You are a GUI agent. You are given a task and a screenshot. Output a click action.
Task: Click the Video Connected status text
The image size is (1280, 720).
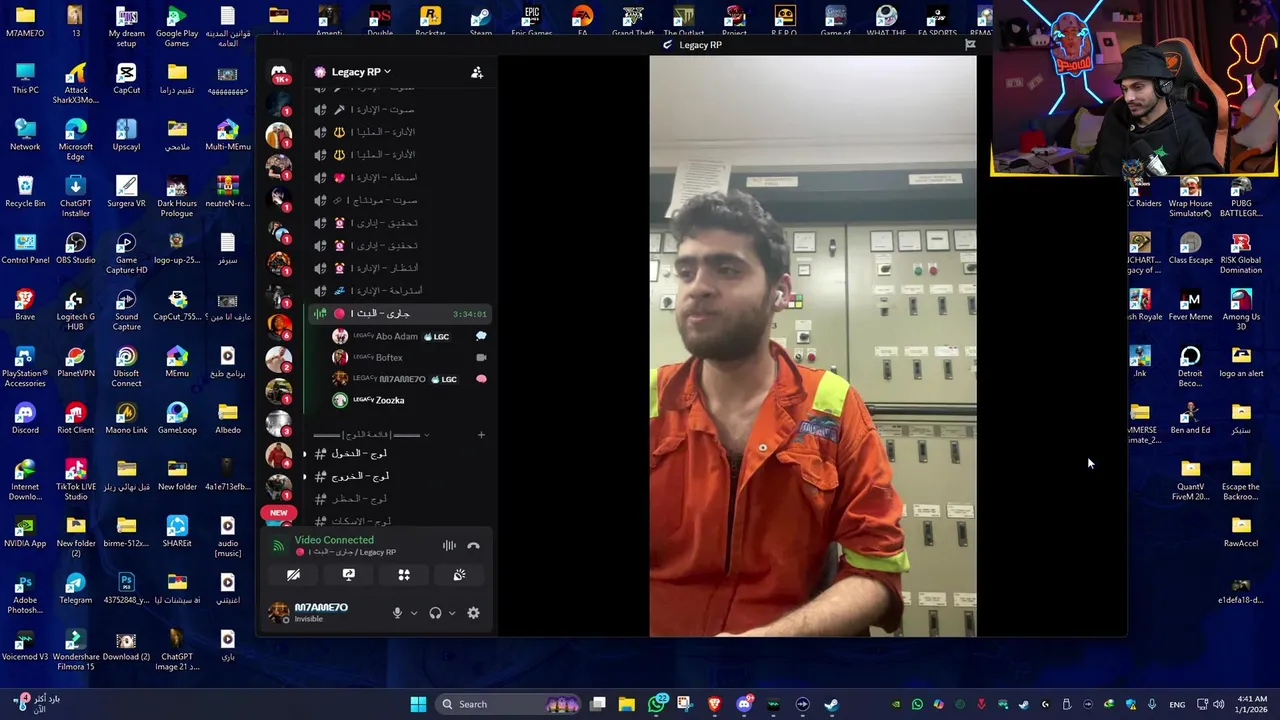(334, 540)
